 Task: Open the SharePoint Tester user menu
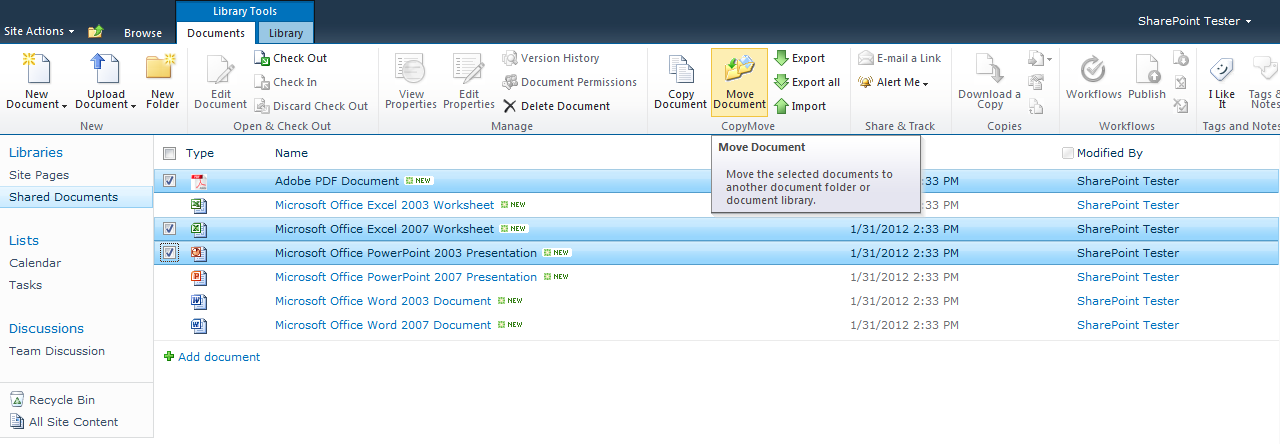tap(1194, 21)
